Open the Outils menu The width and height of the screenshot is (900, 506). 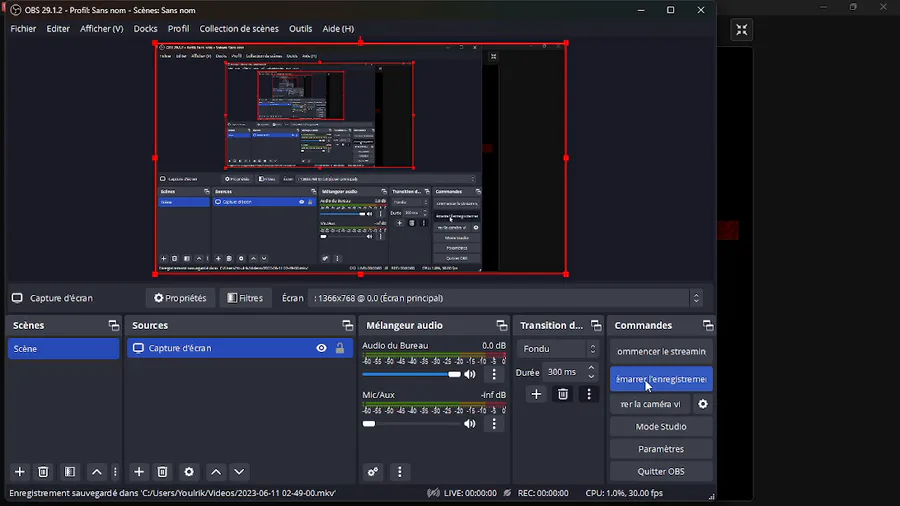click(x=301, y=29)
